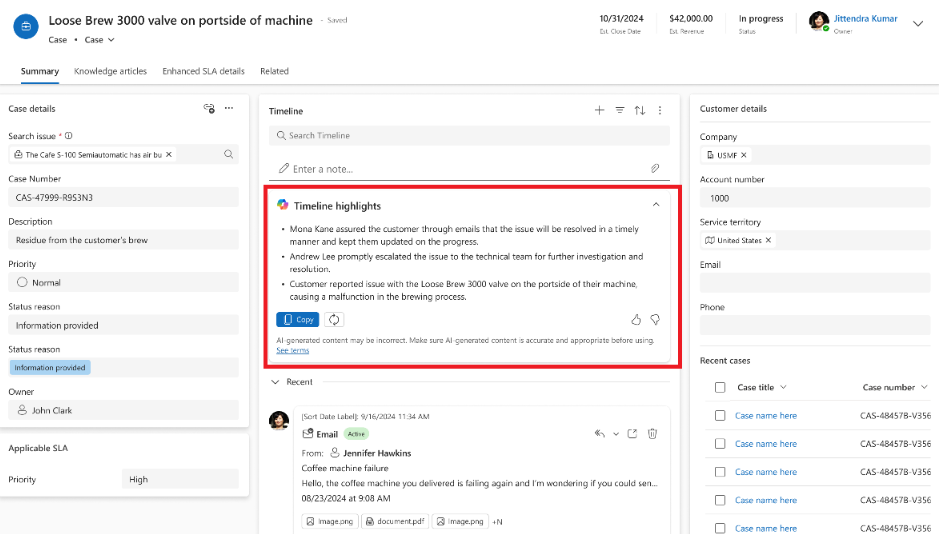Open the Enhanced SLA details tab
Image resolution: width=939 pixels, height=534 pixels.
click(x=203, y=71)
